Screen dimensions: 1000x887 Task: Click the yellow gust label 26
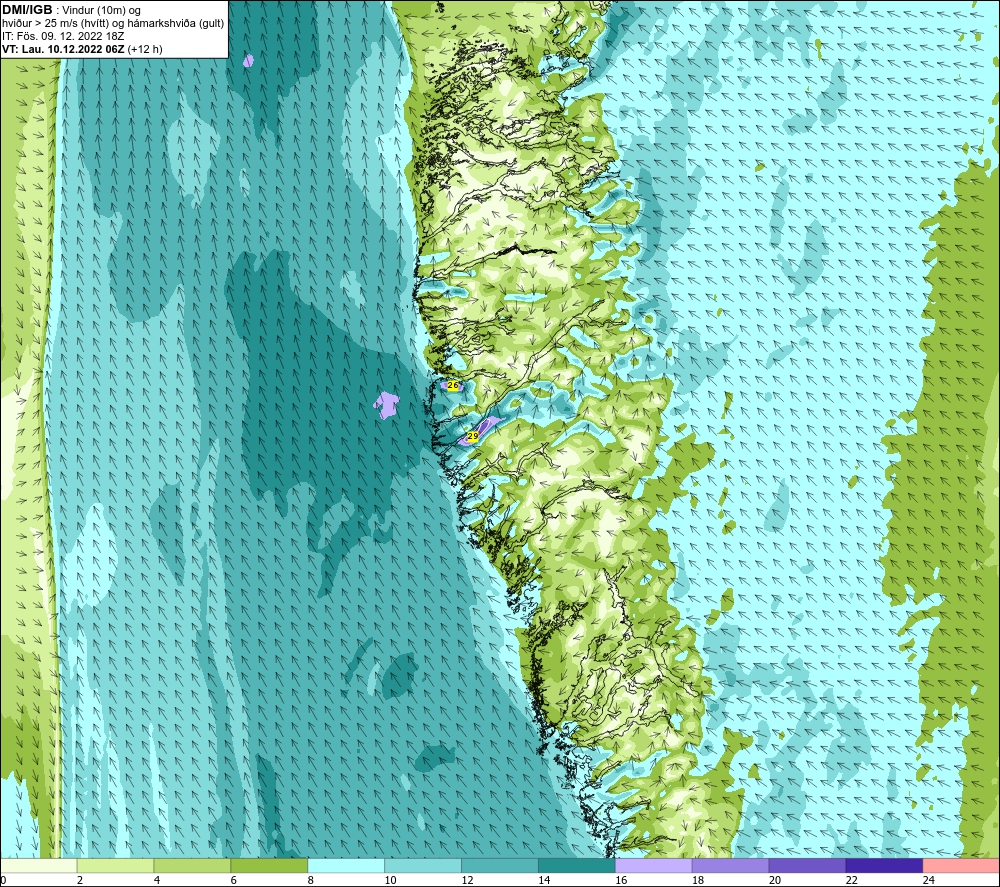[453, 385]
